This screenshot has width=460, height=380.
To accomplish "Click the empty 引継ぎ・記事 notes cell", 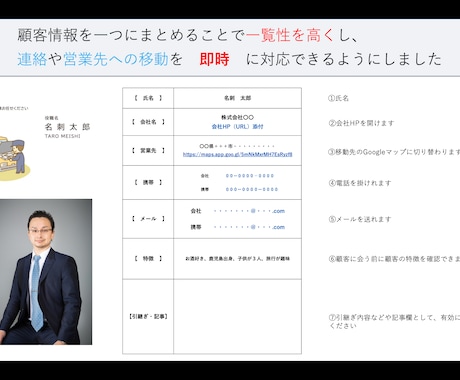I will pos(237,317).
